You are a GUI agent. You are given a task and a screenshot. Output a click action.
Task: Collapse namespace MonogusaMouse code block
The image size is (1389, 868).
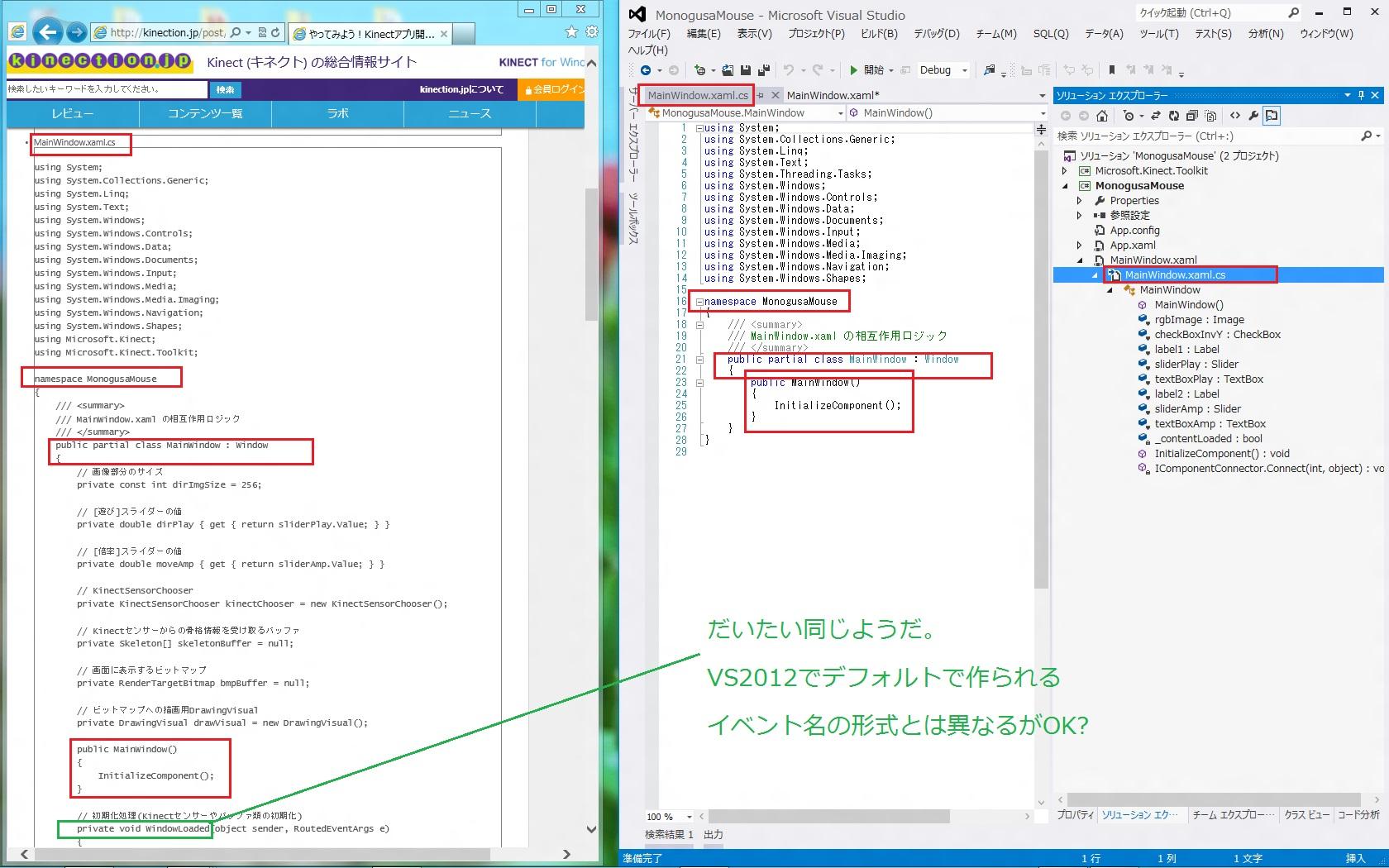[699, 302]
